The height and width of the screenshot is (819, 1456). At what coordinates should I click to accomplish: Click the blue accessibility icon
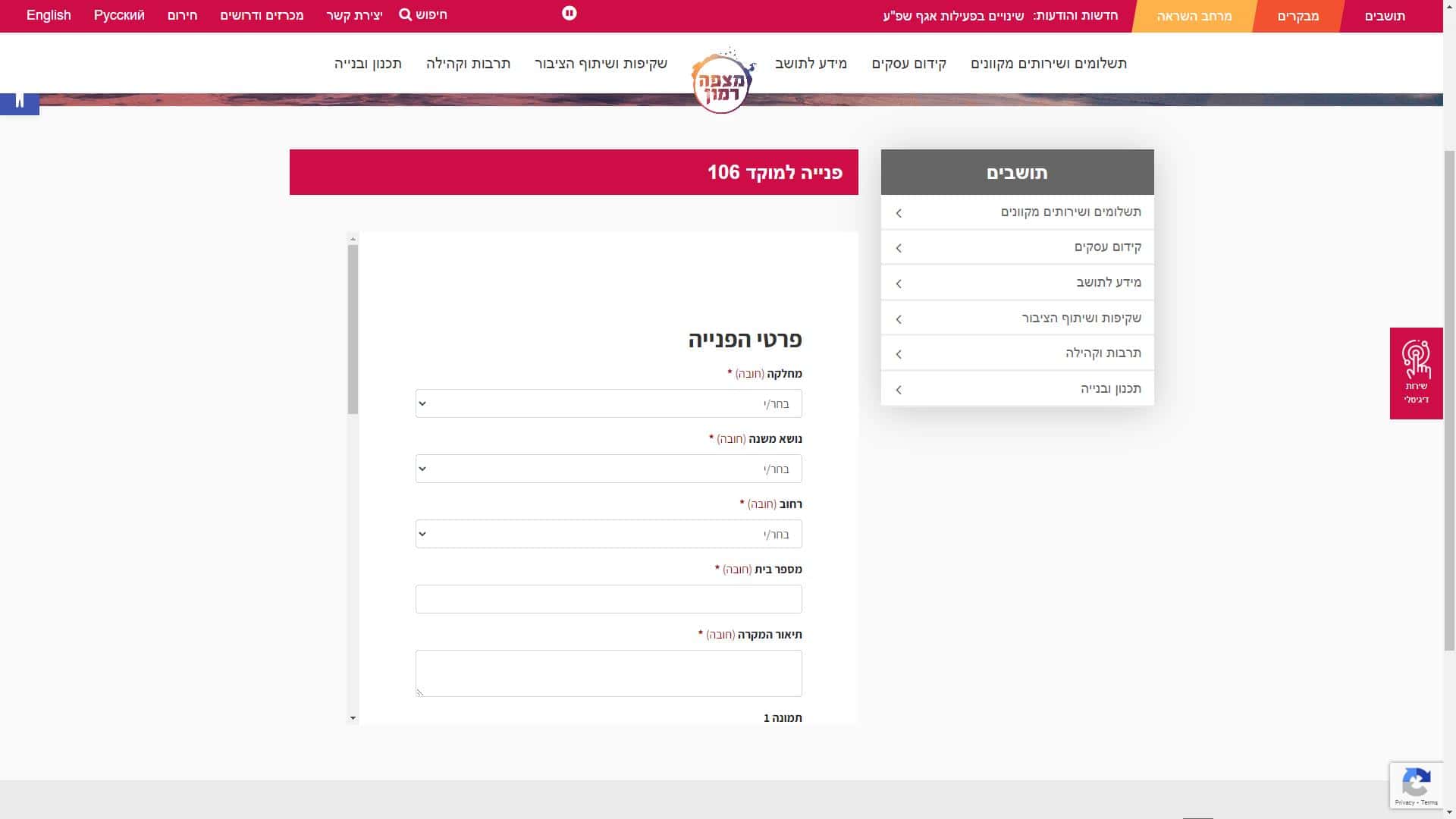(20, 102)
